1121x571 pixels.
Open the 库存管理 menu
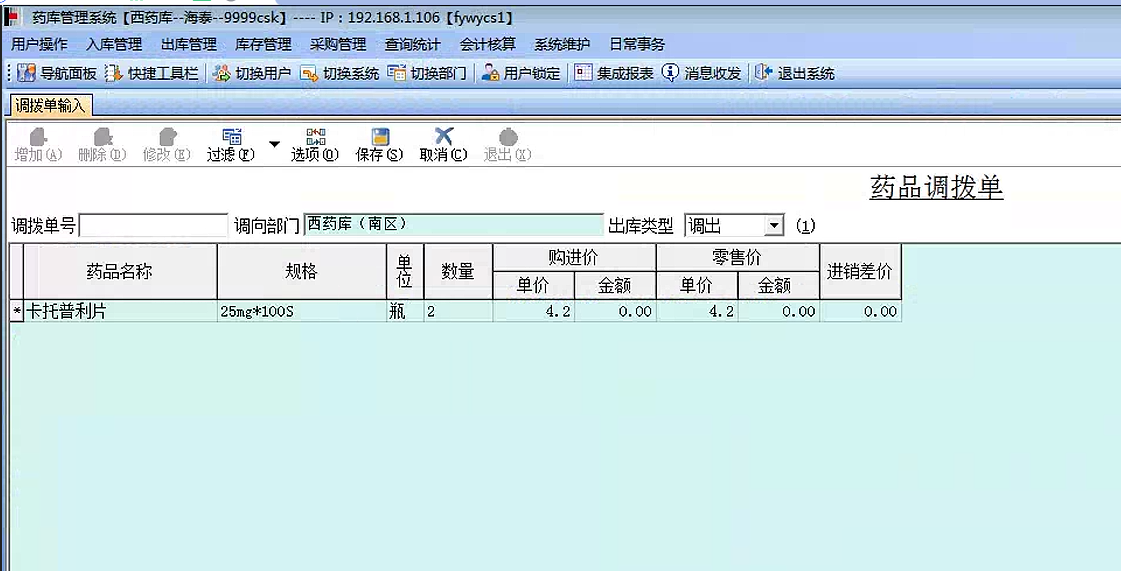(x=263, y=44)
